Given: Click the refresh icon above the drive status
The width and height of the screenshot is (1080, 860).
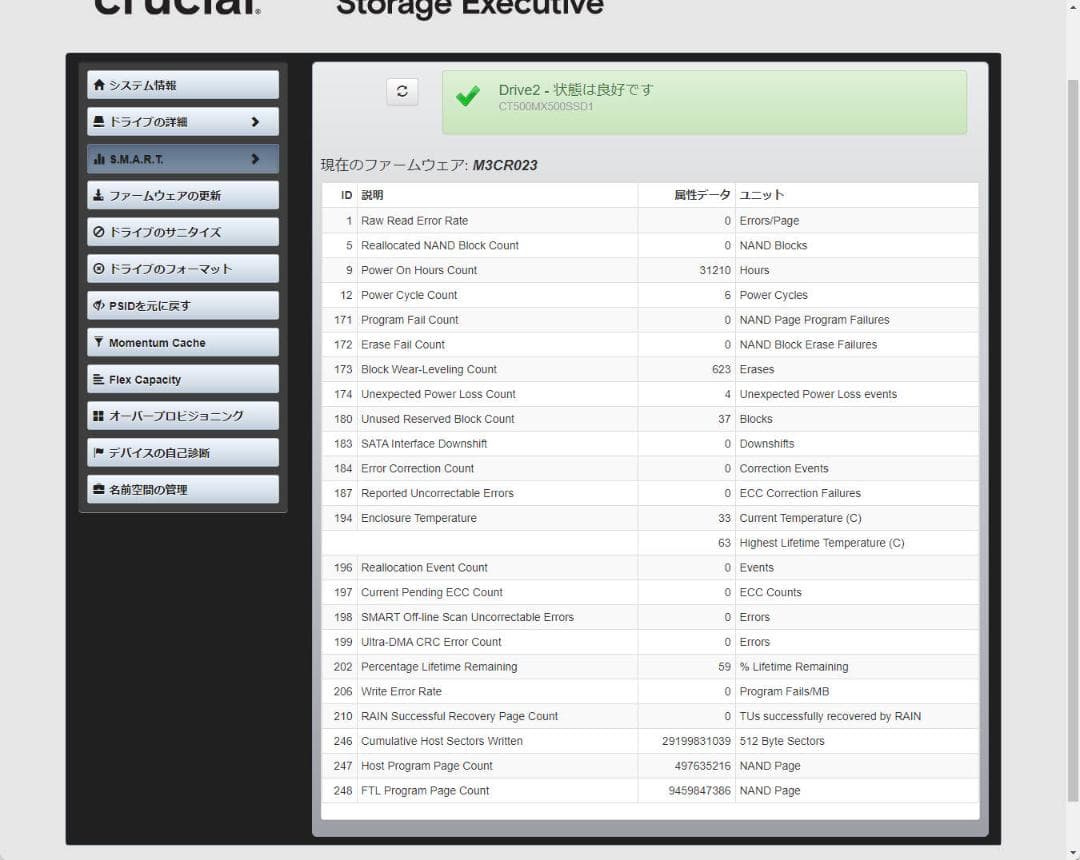Looking at the screenshot, I should click(402, 91).
